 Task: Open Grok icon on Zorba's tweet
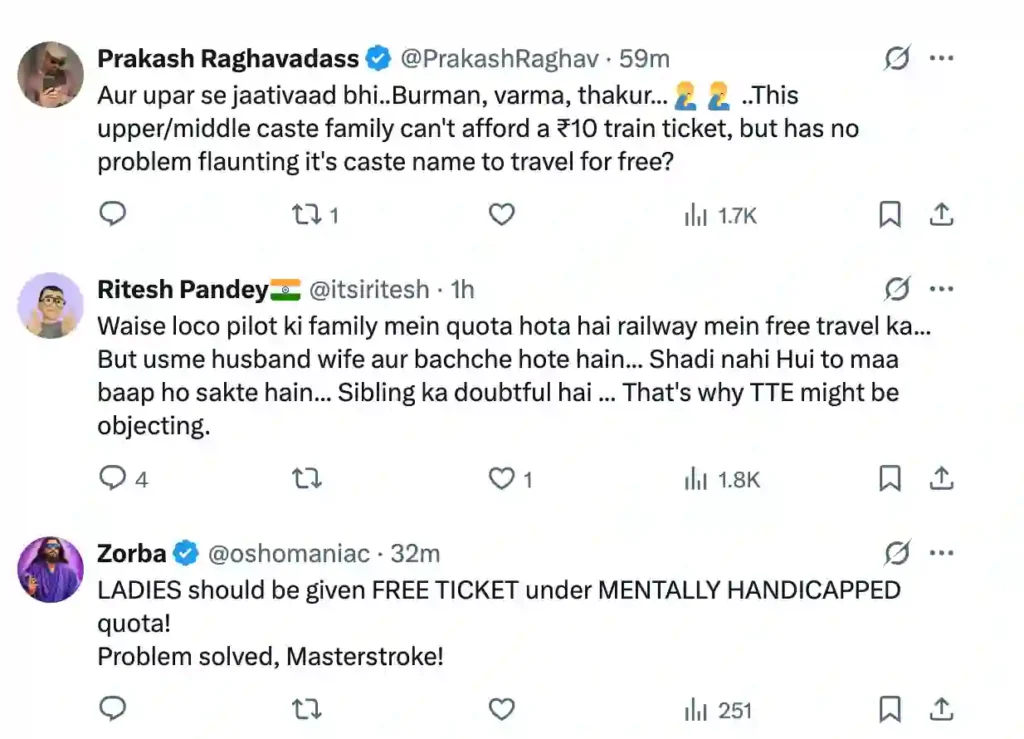[897, 553]
